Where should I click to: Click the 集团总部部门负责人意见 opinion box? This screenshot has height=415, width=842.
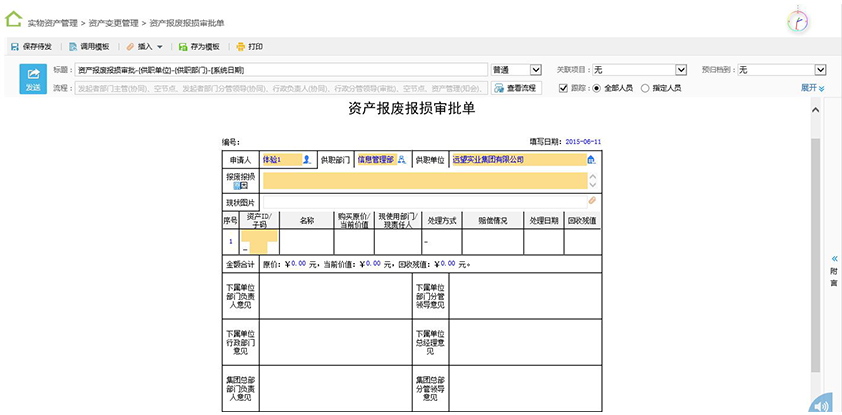coord(335,388)
